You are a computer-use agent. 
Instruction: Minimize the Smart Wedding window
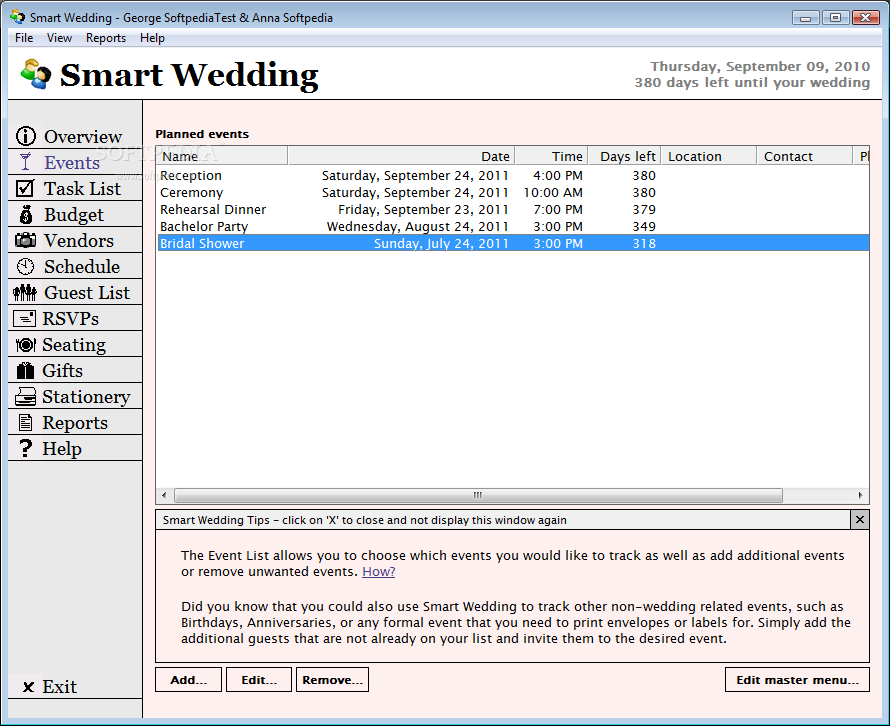805,18
